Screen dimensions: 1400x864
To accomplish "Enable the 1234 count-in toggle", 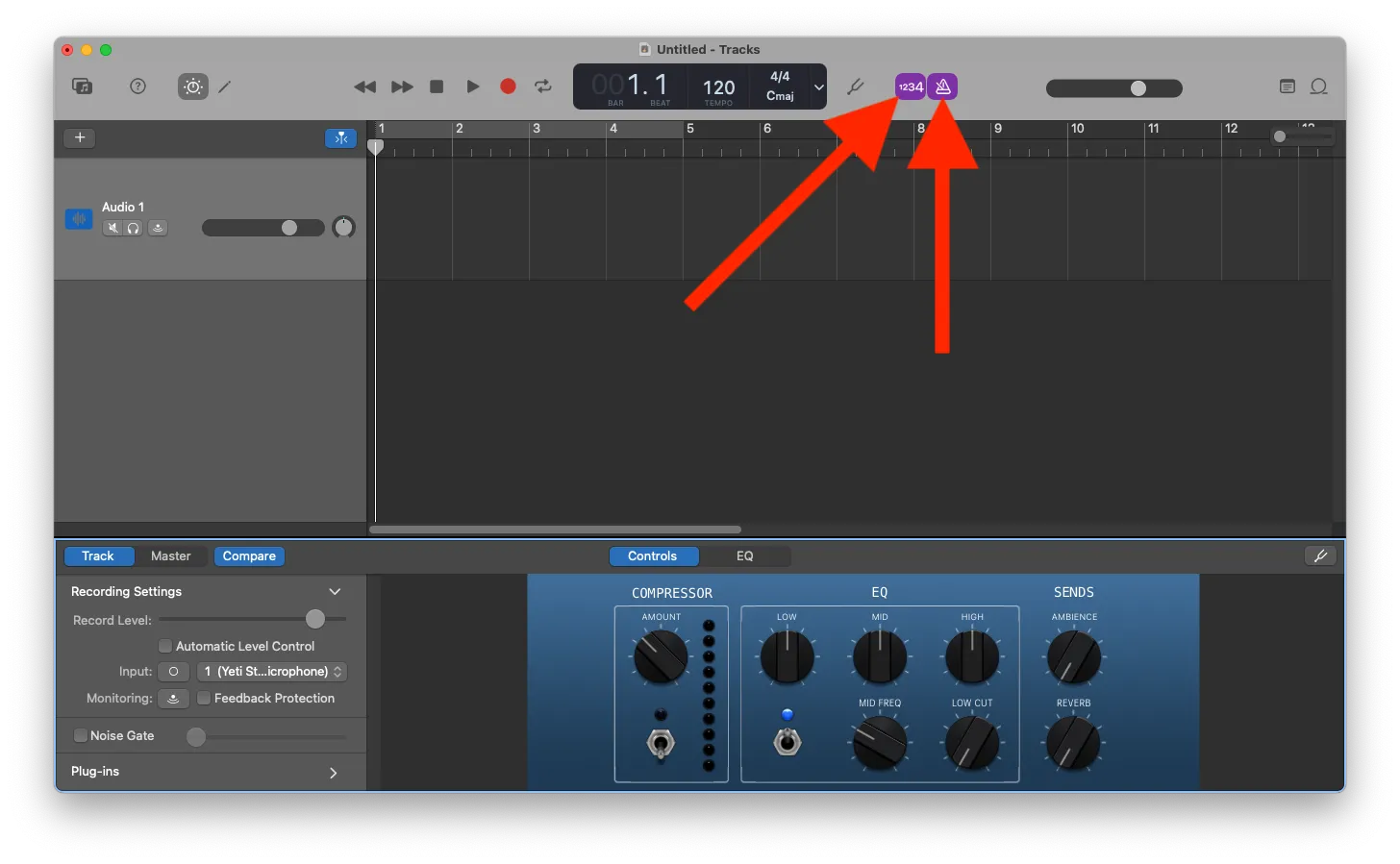I will (x=910, y=86).
